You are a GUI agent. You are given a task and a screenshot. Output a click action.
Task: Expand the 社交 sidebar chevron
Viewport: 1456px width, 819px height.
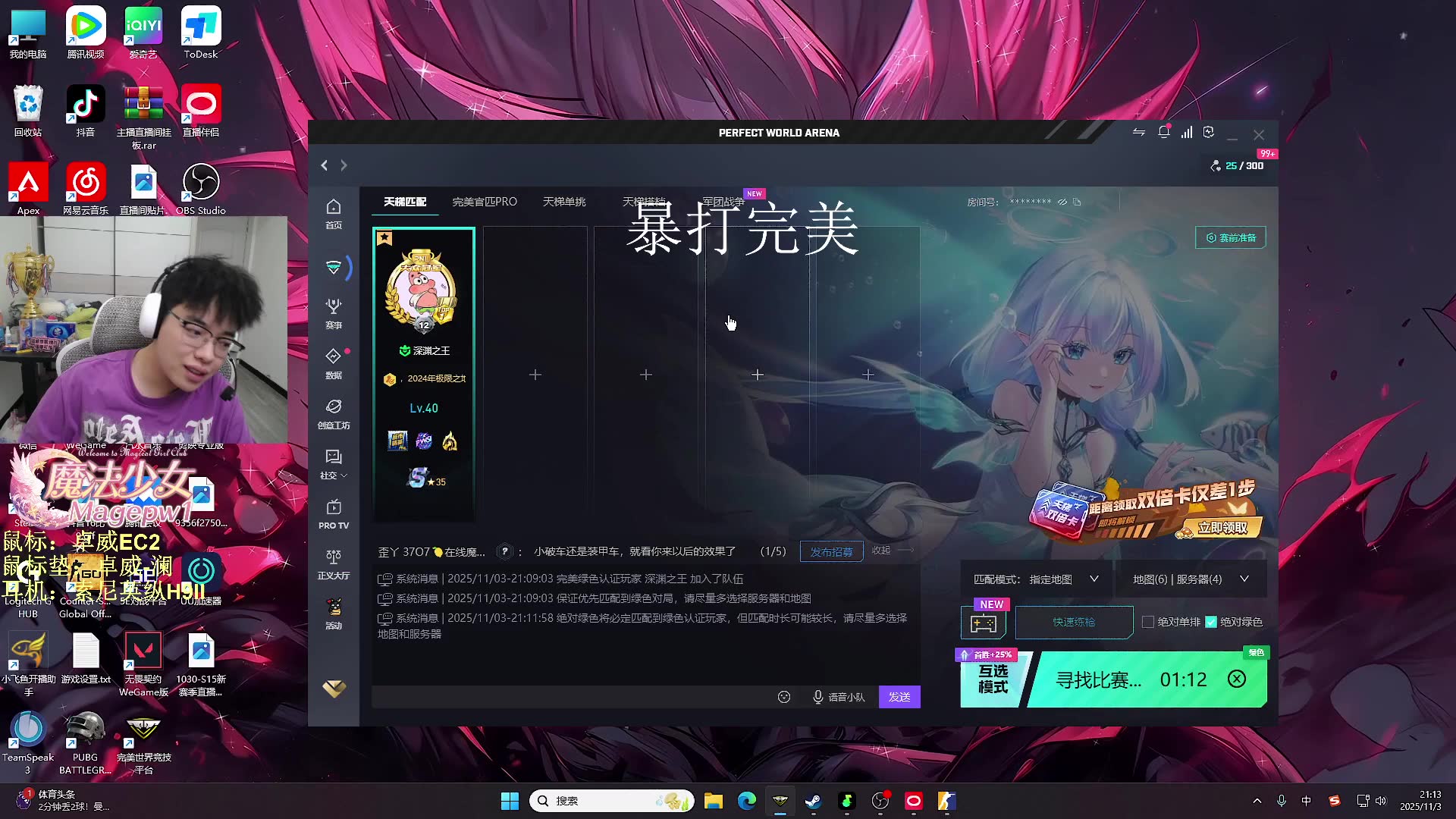tap(344, 476)
